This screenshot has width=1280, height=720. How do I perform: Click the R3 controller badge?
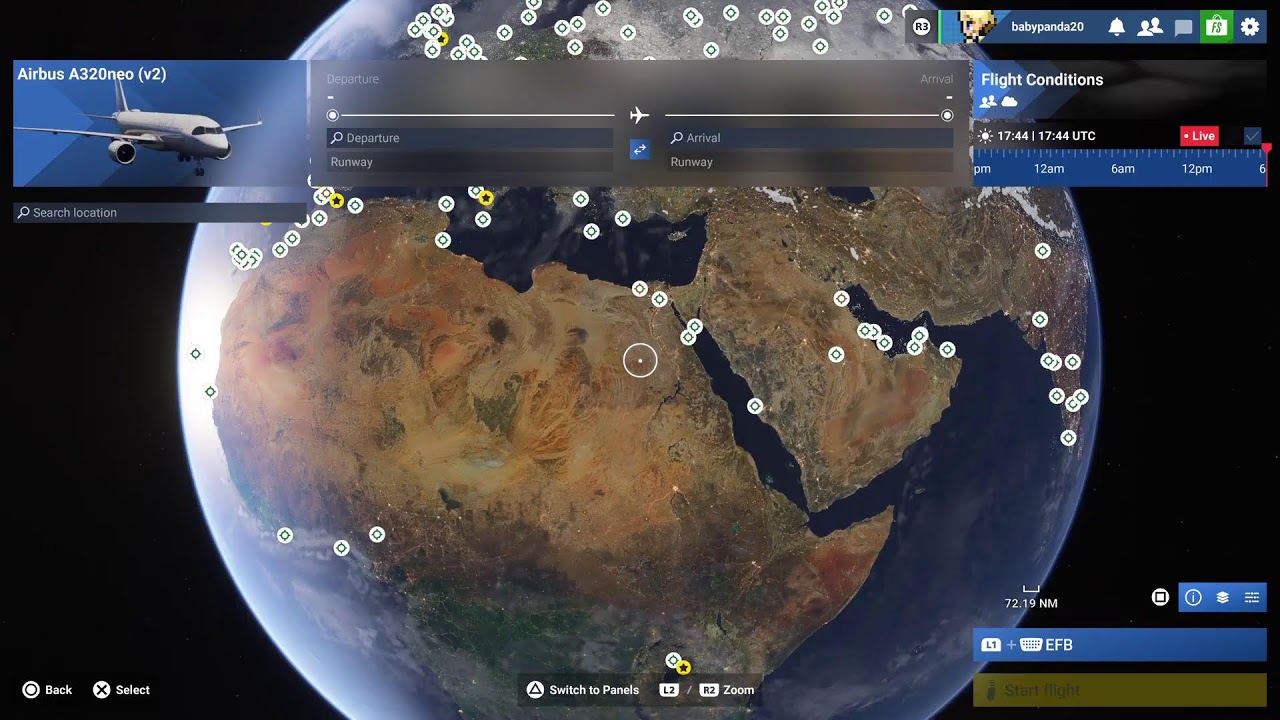(921, 26)
